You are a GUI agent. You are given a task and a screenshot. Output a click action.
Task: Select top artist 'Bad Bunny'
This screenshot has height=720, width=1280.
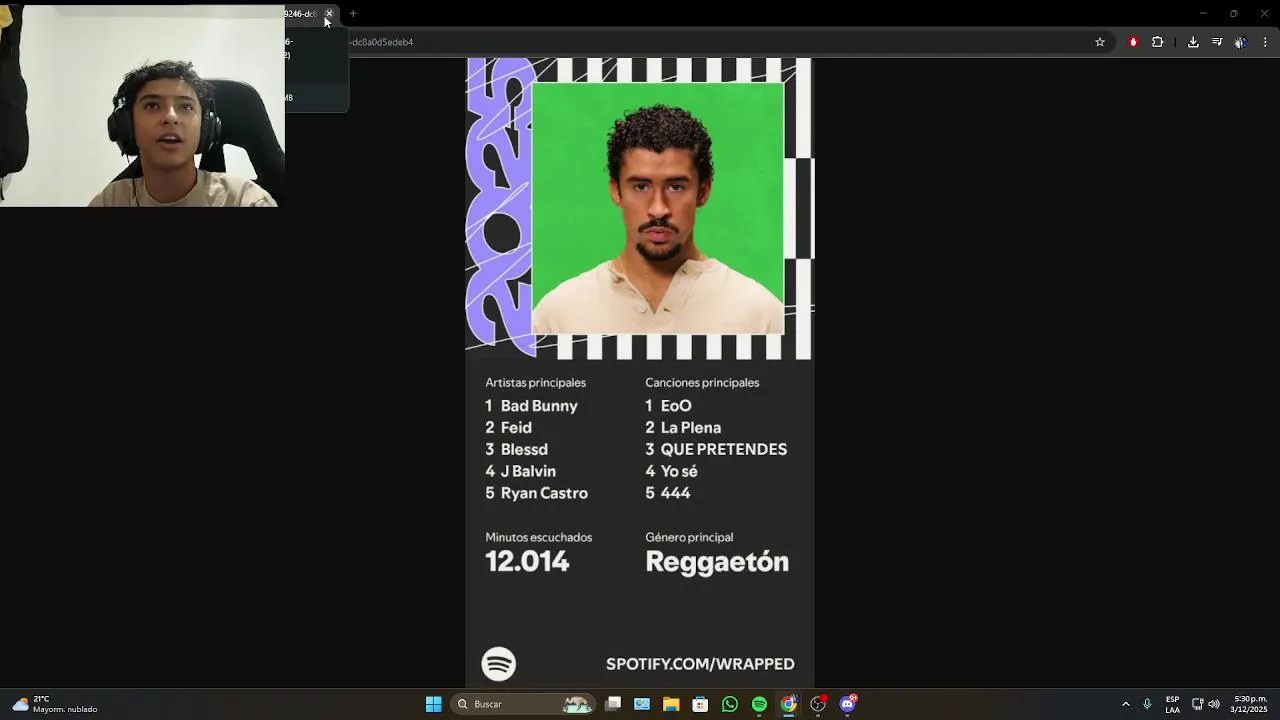[539, 406]
